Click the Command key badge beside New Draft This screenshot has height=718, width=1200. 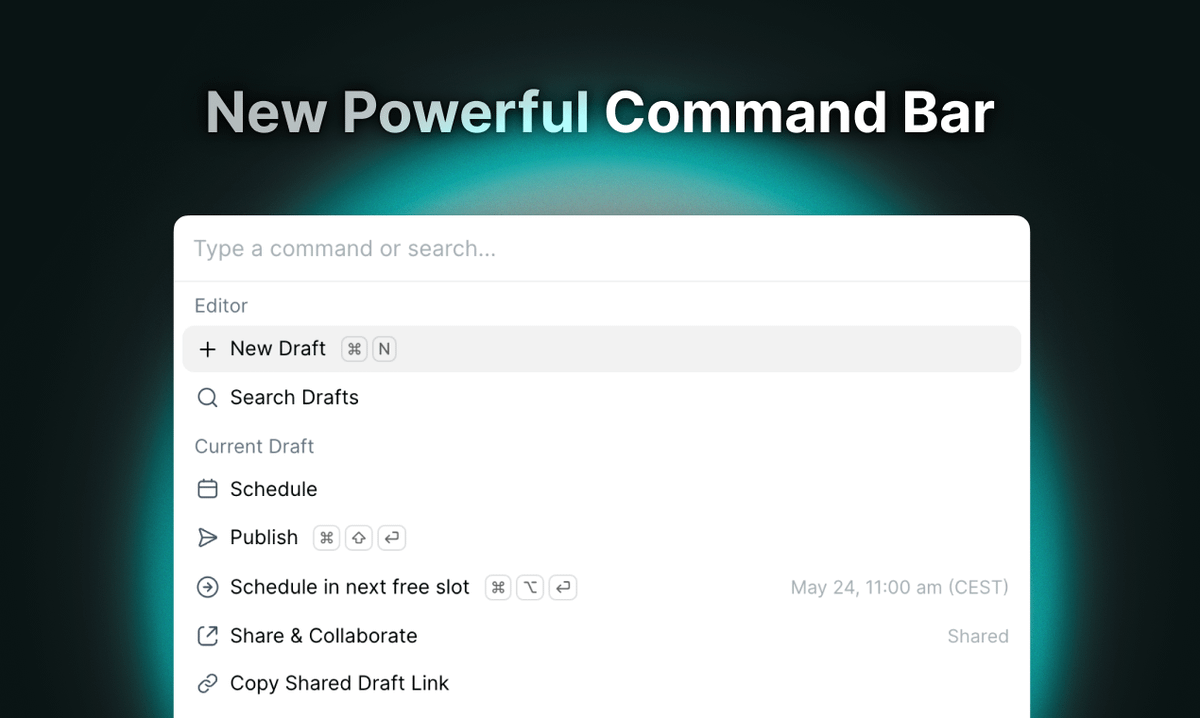[x=354, y=349]
